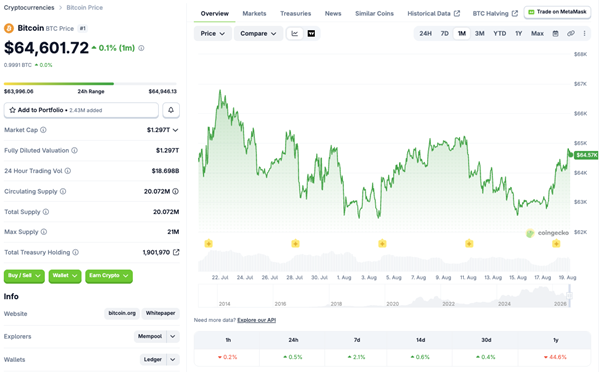Switch to TradingView chart icon
The image size is (602, 372).
(x=311, y=34)
